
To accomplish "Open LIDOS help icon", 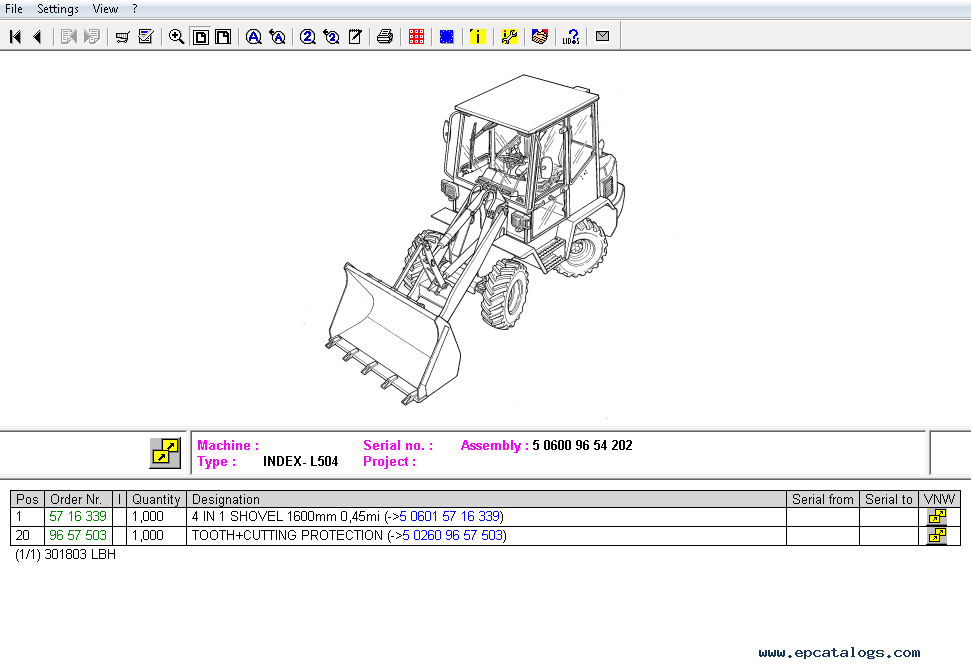I will pos(571,37).
